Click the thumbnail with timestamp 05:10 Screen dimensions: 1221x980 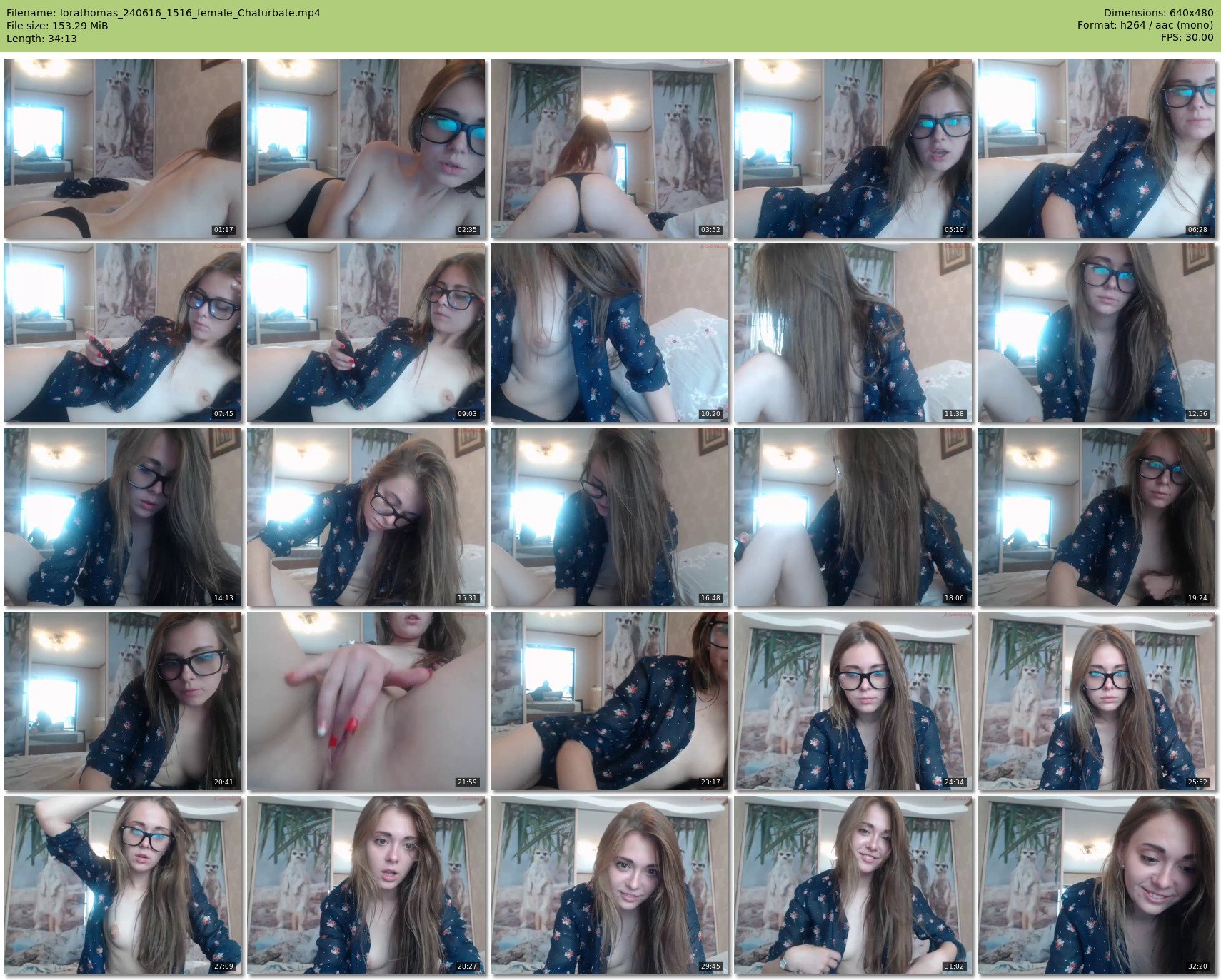pos(853,148)
